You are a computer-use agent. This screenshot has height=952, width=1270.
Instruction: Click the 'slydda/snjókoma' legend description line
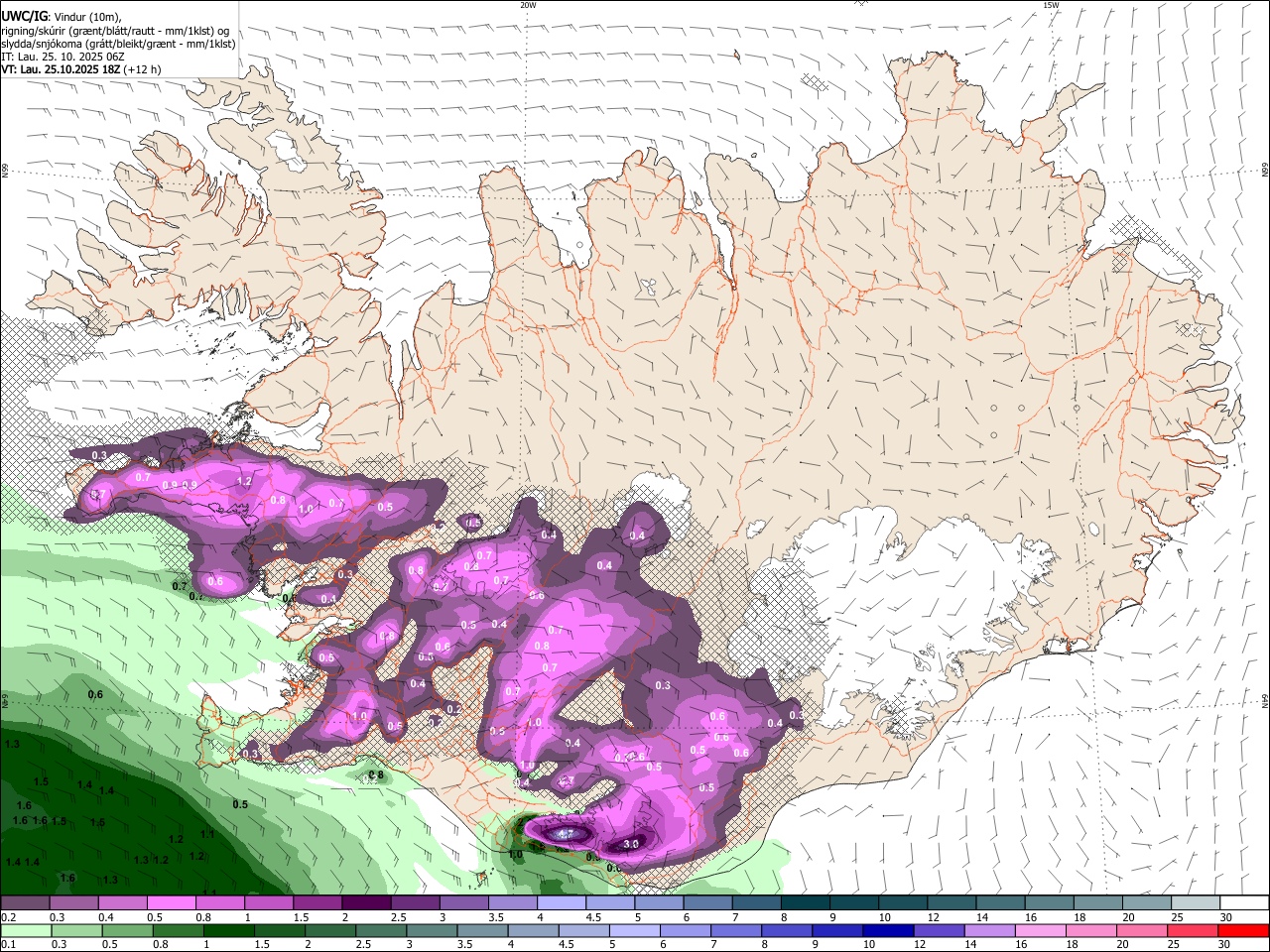pyautogui.click(x=118, y=44)
